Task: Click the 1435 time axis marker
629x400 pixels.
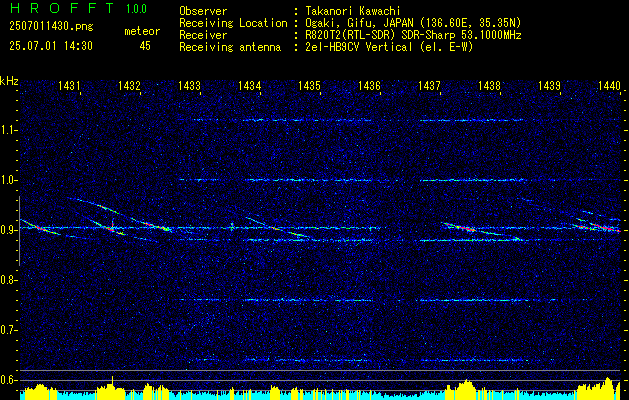Action: 309,85
